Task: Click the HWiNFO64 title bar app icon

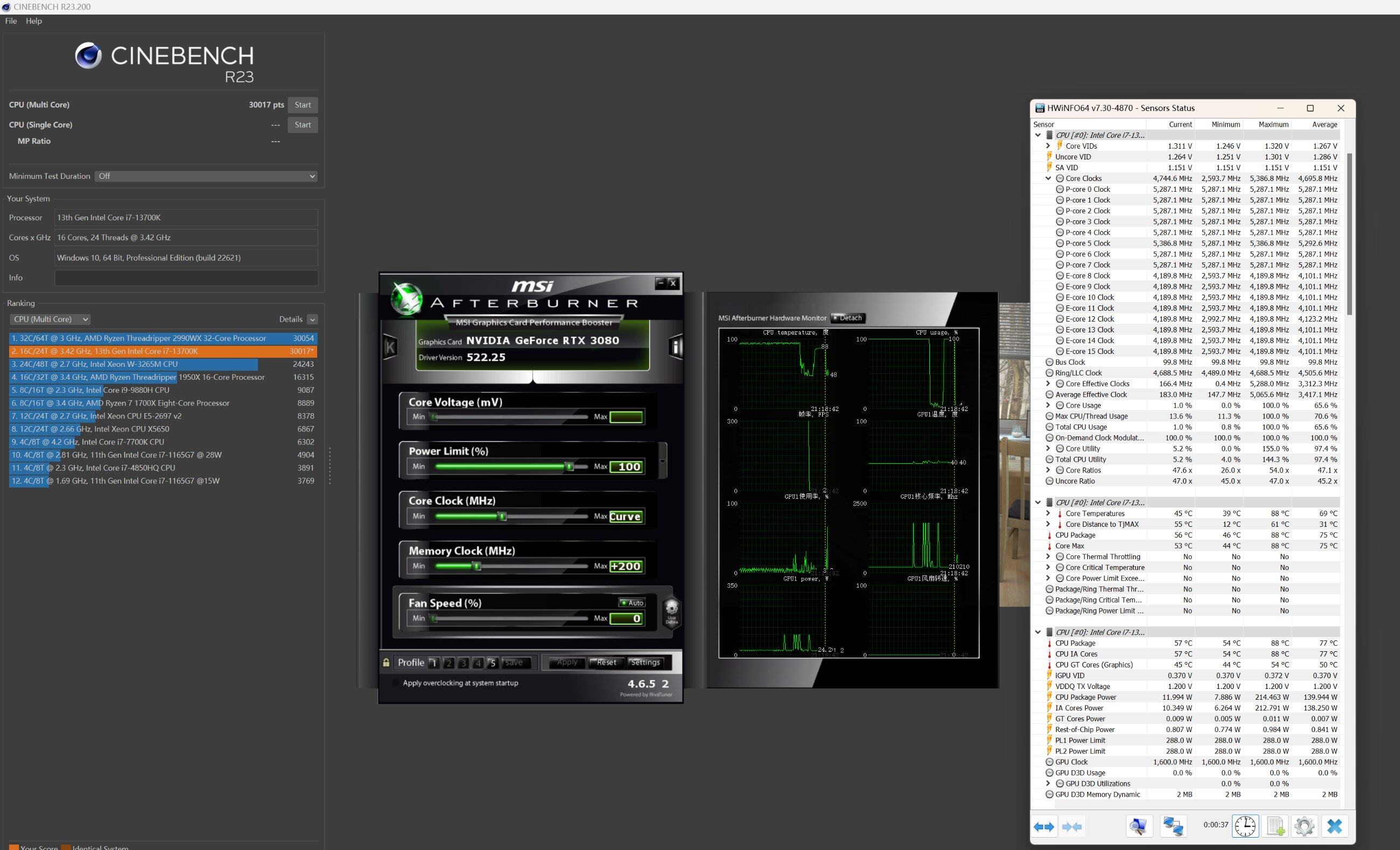Action: (x=1040, y=108)
